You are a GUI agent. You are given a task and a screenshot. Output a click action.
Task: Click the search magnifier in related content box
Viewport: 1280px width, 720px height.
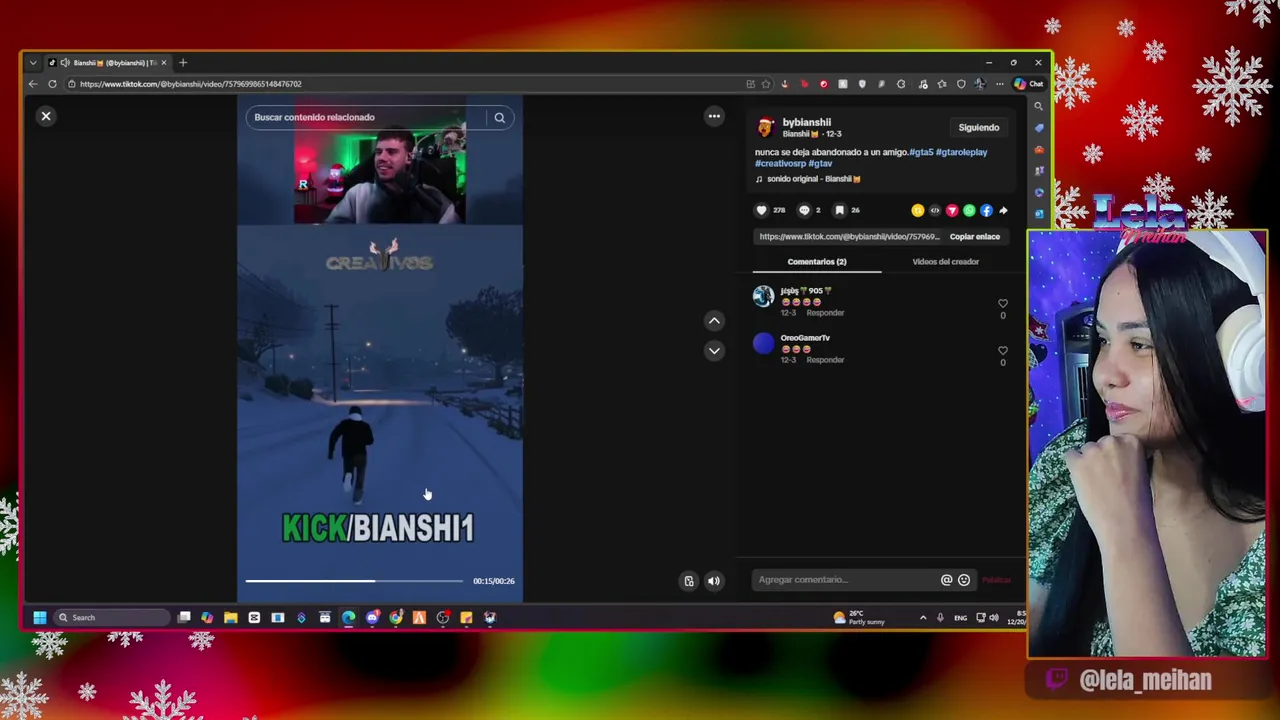click(499, 117)
